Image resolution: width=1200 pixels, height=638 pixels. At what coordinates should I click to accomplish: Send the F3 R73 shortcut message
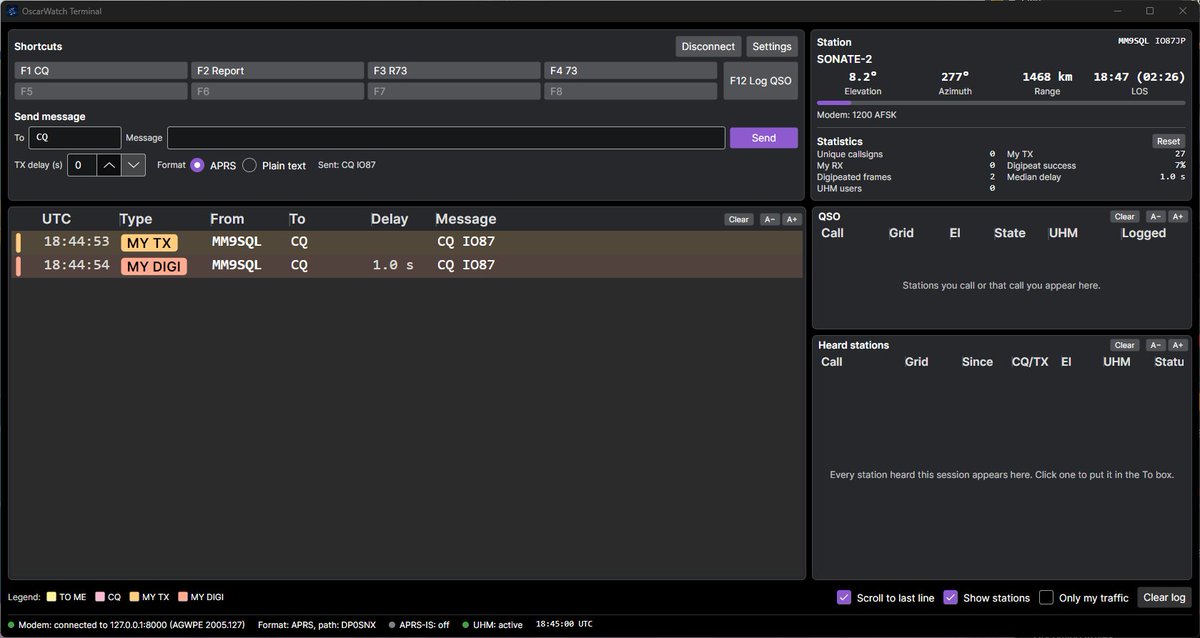(454, 71)
